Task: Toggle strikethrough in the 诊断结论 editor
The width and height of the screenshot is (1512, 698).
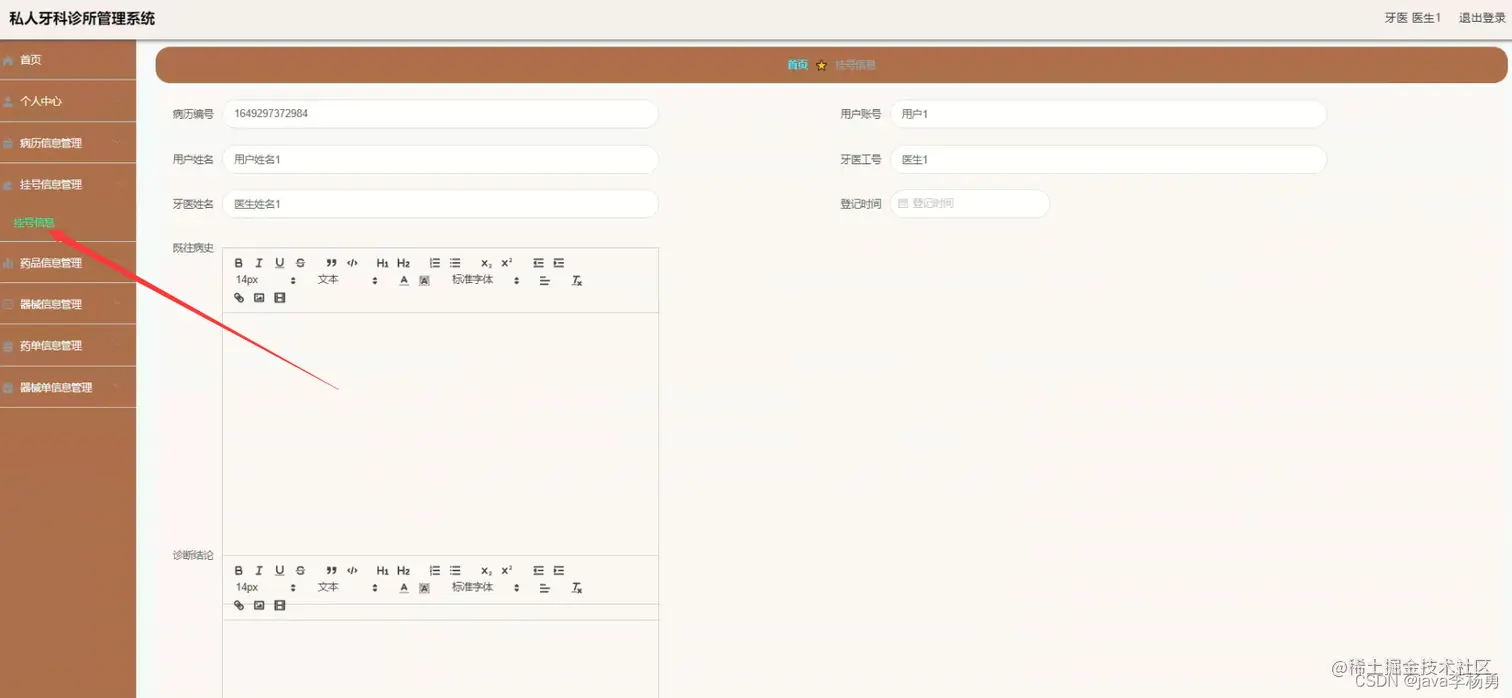Action: (x=300, y=571)
